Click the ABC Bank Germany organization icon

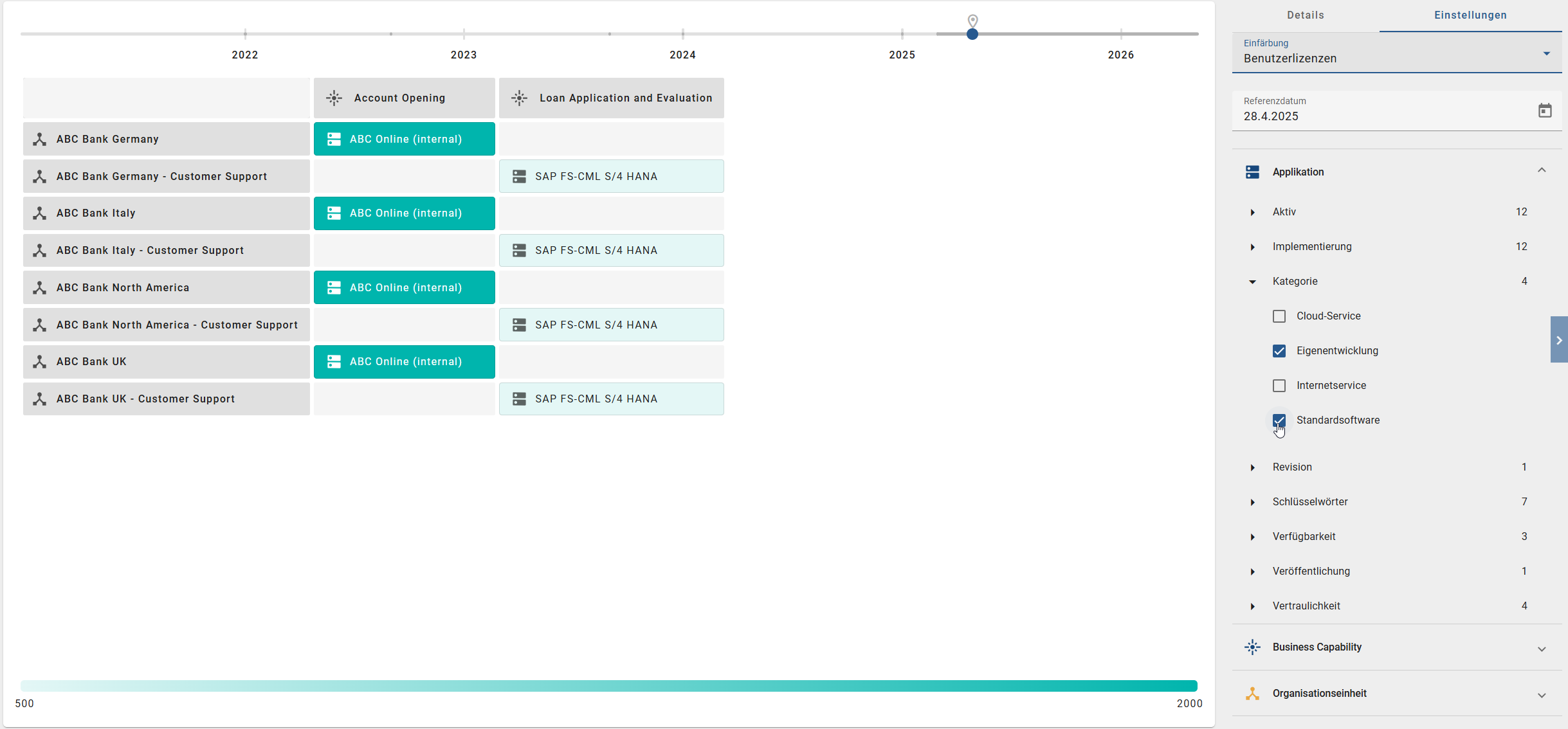[x=40, y=139]
